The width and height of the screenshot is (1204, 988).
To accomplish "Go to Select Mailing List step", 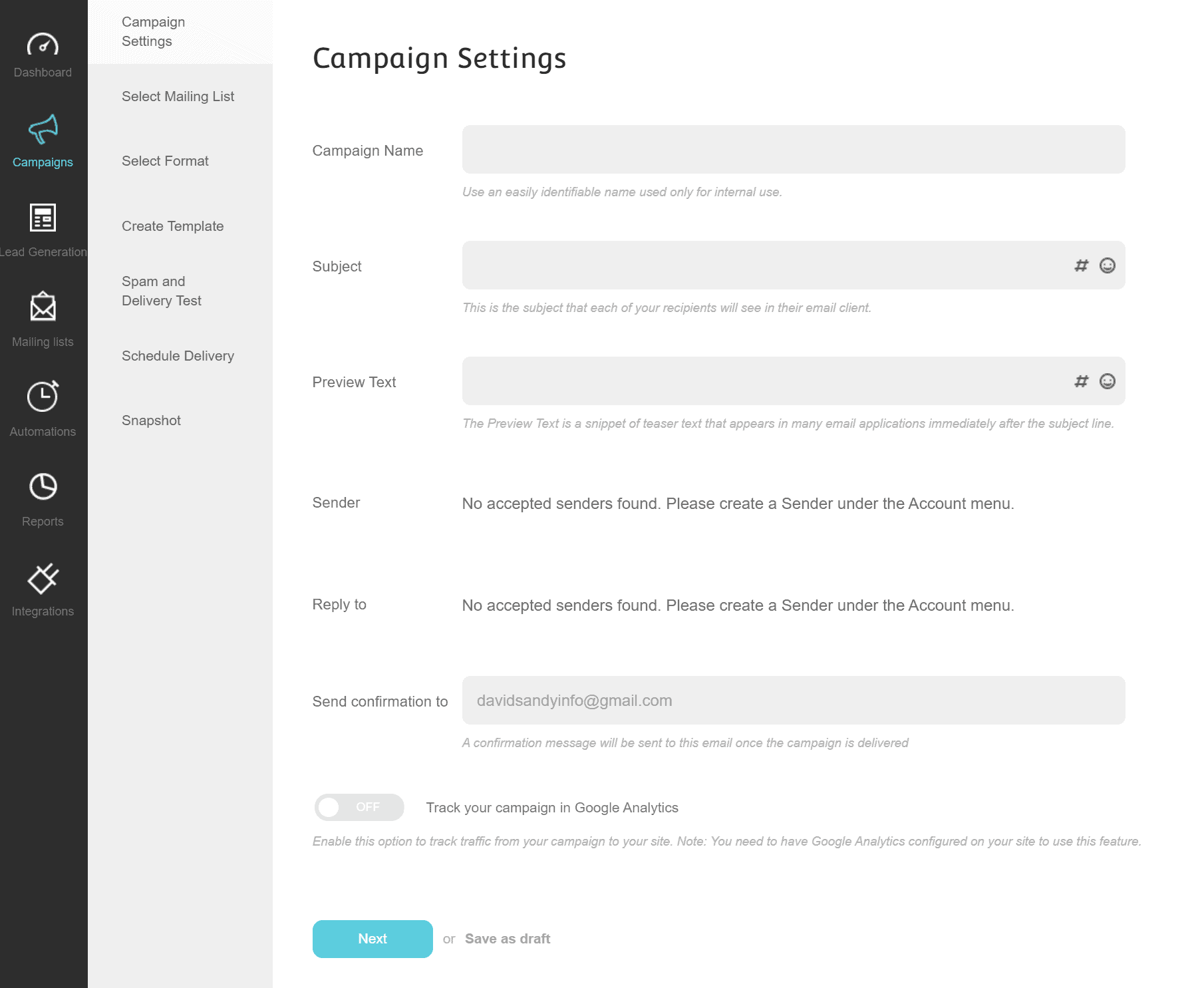I will click(178, 96).
